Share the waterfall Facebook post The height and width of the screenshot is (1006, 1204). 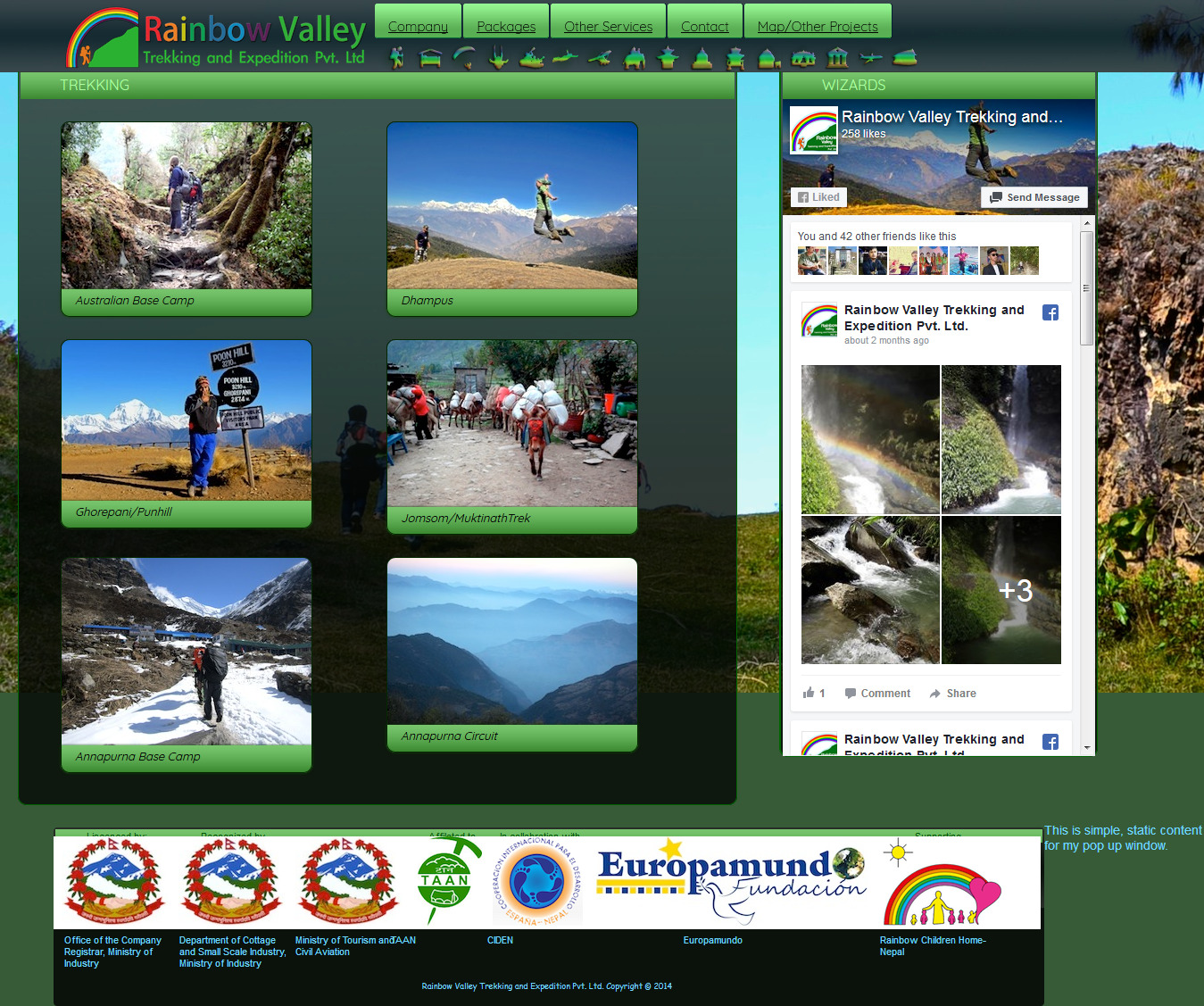point(952,694)
